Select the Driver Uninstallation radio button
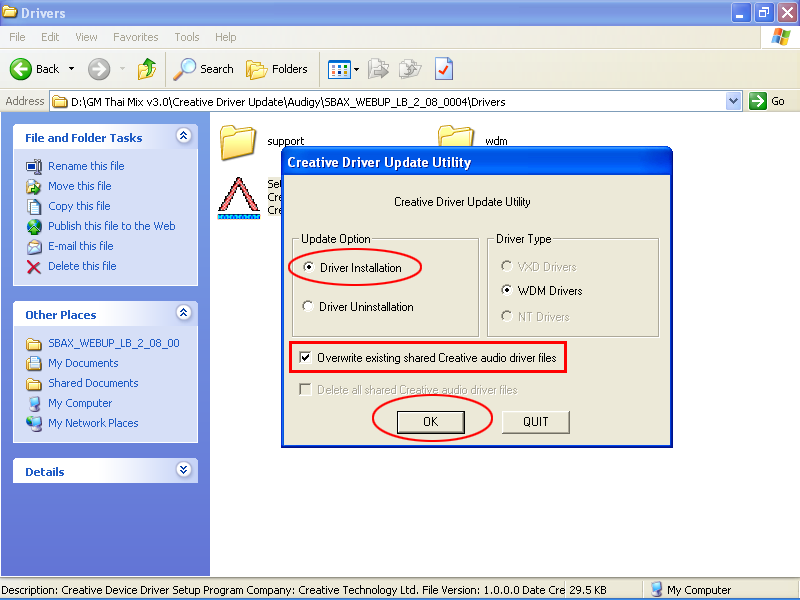 click(308, 306)
